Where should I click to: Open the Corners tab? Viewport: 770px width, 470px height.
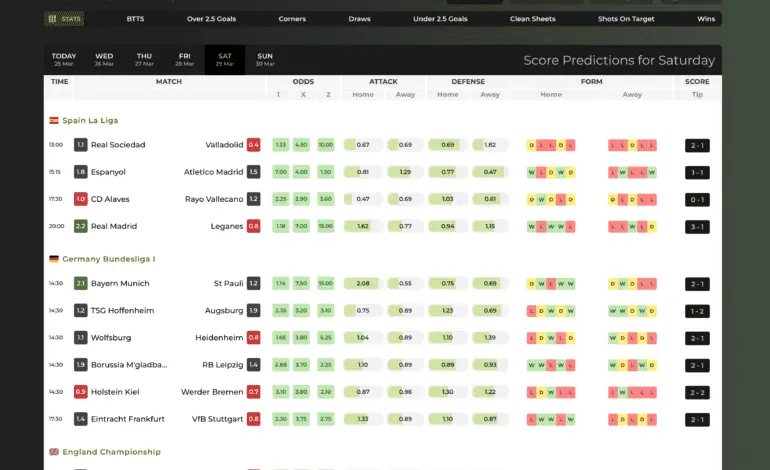coord(292,19)
